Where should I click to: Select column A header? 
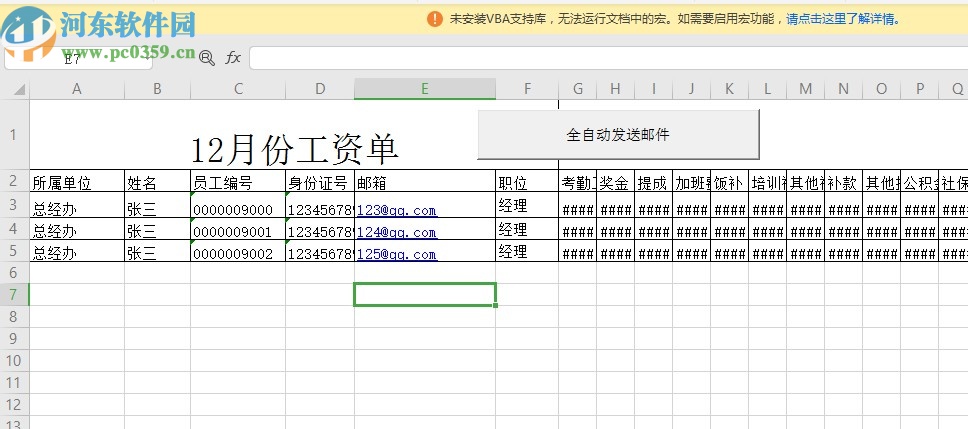pyautogui.click(x=77, y=89)
